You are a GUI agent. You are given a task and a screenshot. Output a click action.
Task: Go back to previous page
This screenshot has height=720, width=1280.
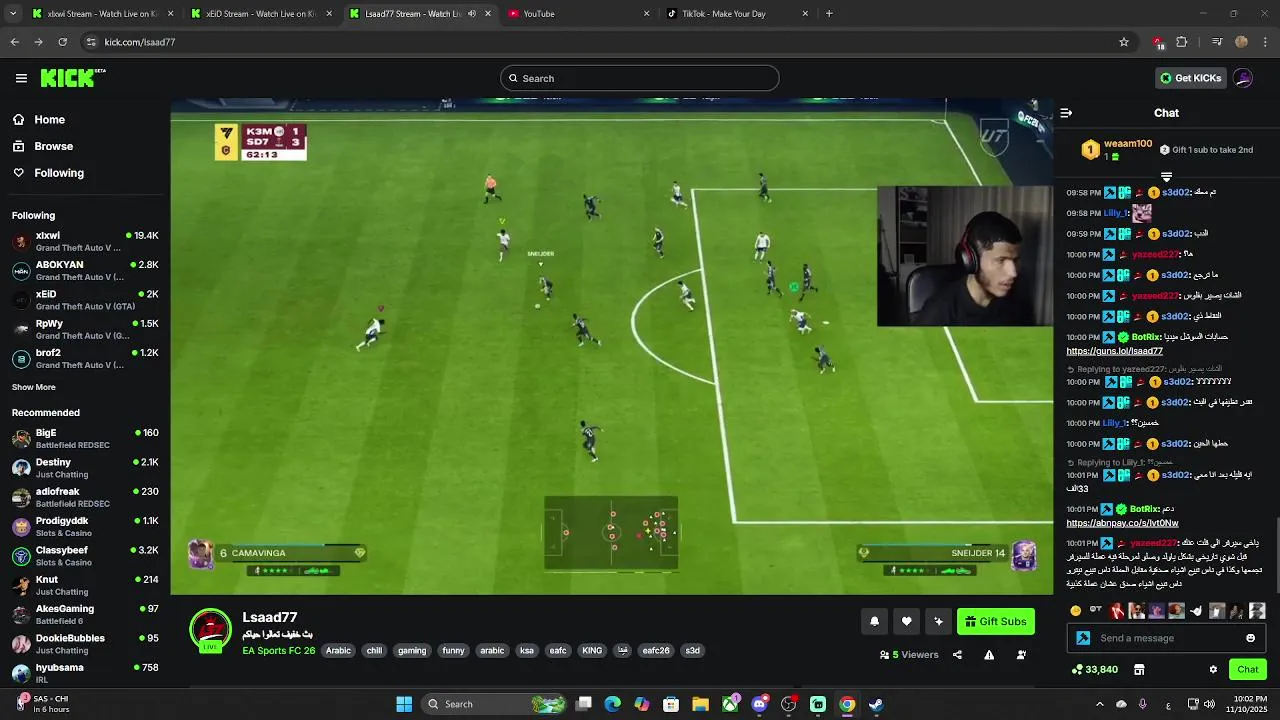14,42
